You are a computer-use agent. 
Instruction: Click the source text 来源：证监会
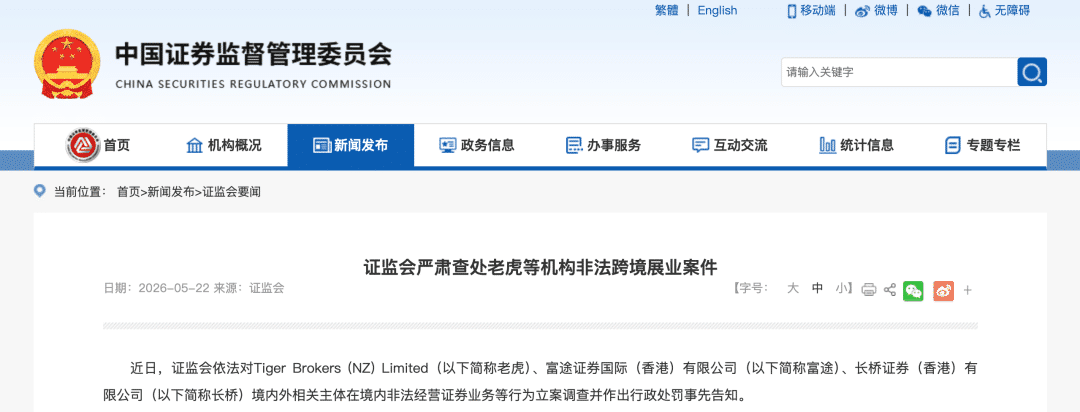click(x=249, y=289)
